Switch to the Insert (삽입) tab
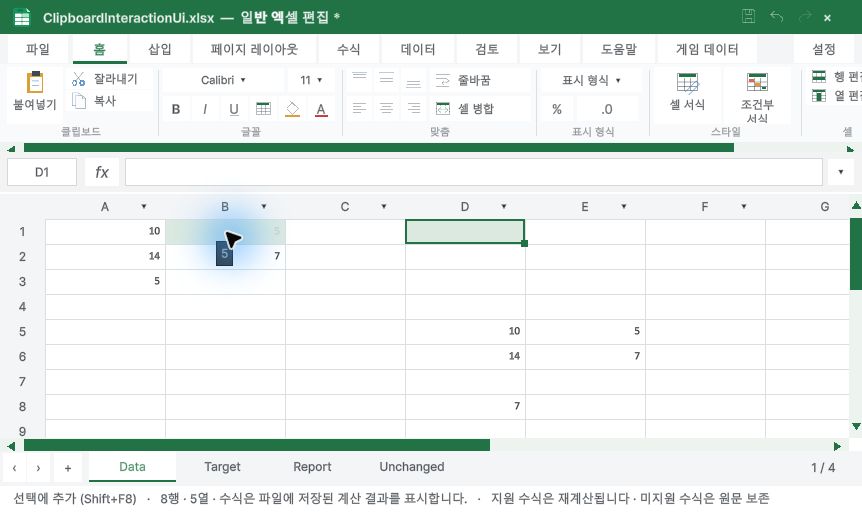 [x=160, y=49]
